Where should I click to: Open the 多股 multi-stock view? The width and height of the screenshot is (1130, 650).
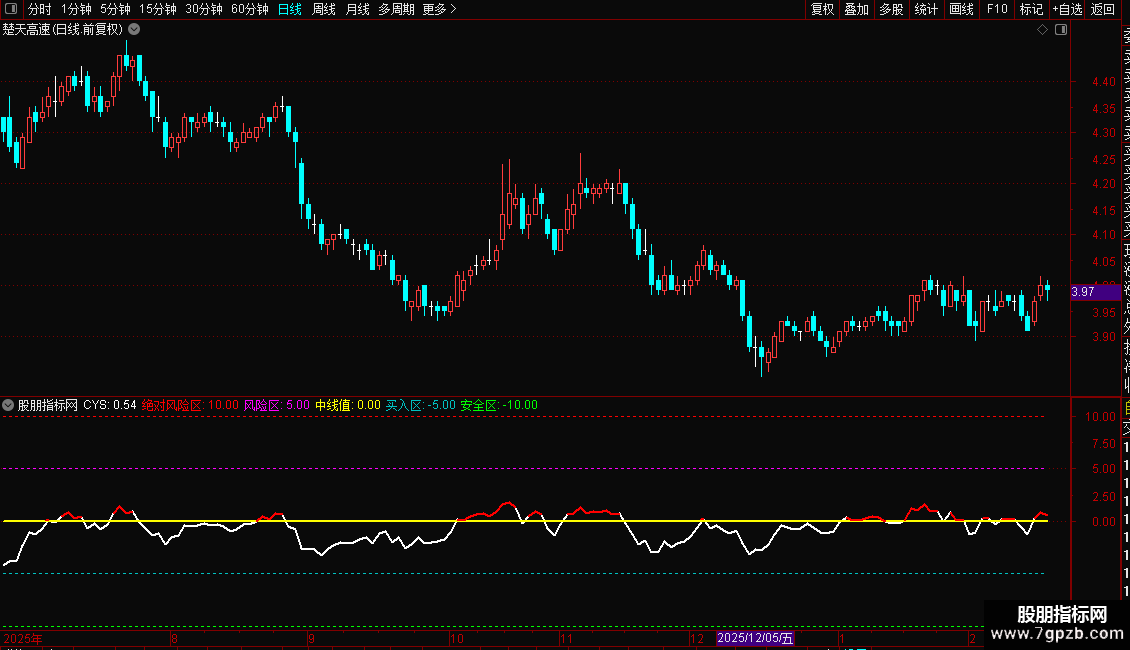pyautogui.click(x=891, y=9)
